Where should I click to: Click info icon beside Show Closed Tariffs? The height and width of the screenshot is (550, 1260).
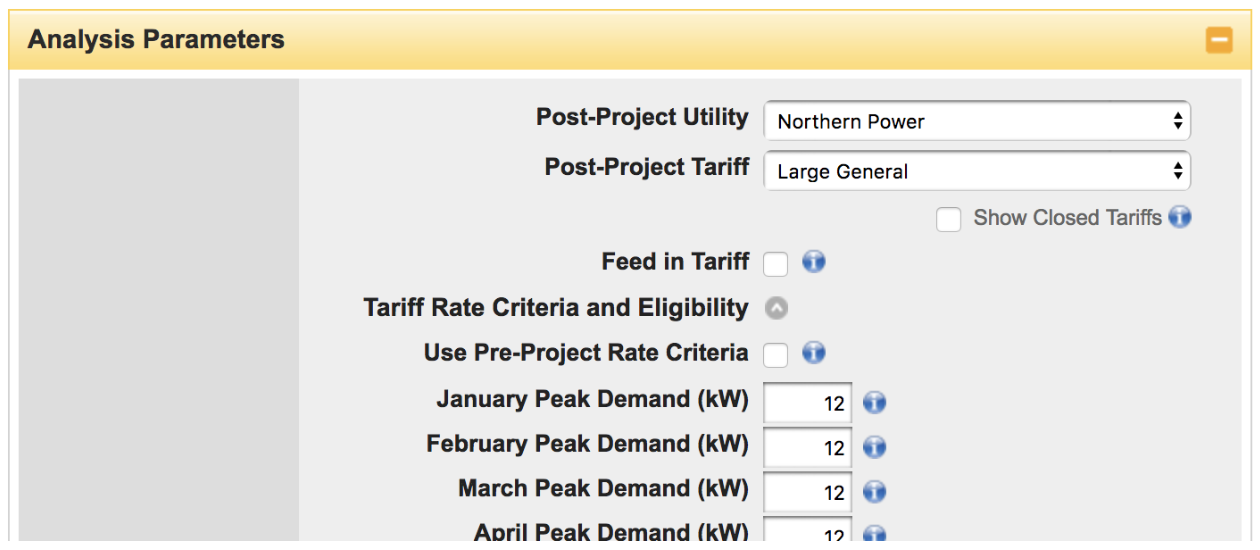click(1180, 218)
